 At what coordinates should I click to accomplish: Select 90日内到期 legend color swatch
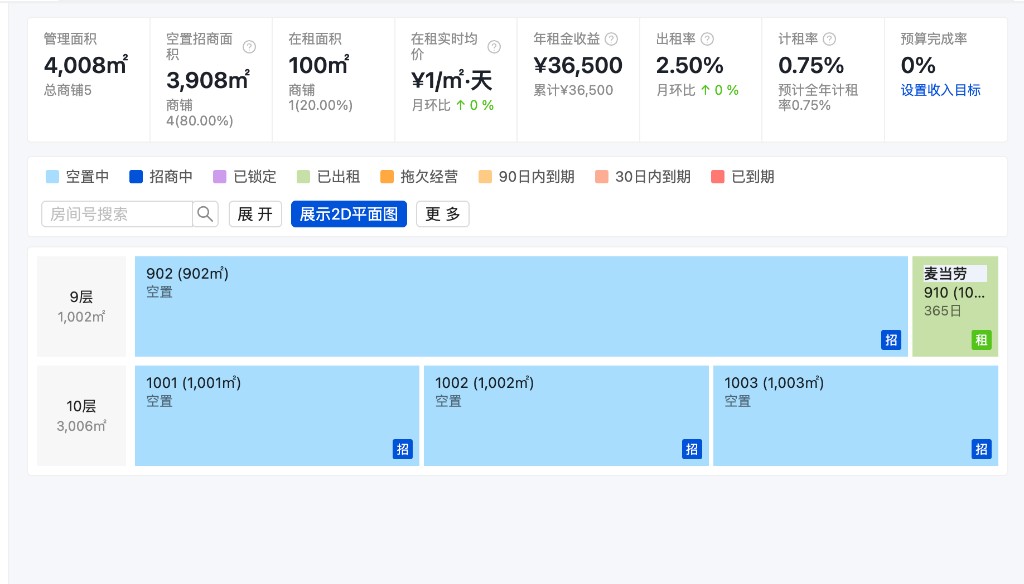(x=485, y=176)
